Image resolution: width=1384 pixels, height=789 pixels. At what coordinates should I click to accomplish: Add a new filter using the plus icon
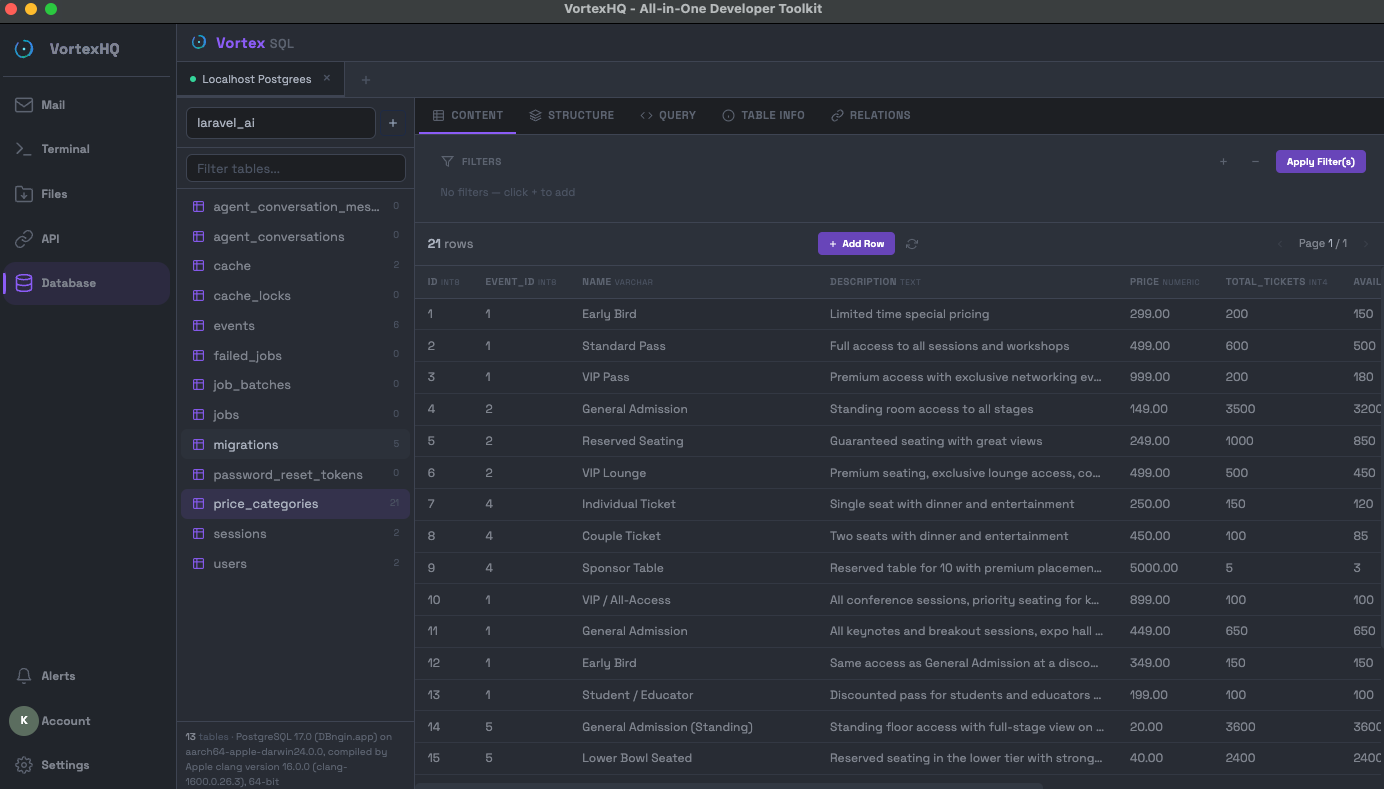[x=1223, y=161]
